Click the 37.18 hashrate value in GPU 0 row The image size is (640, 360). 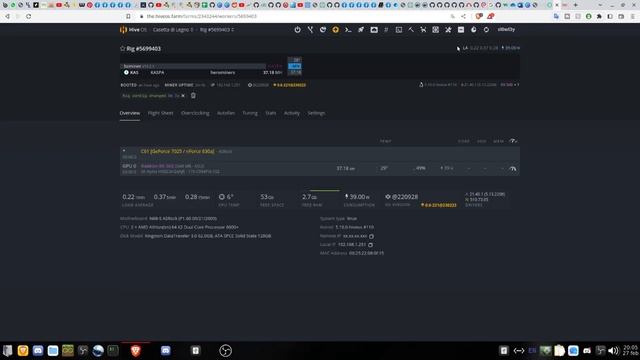point(345,169)
